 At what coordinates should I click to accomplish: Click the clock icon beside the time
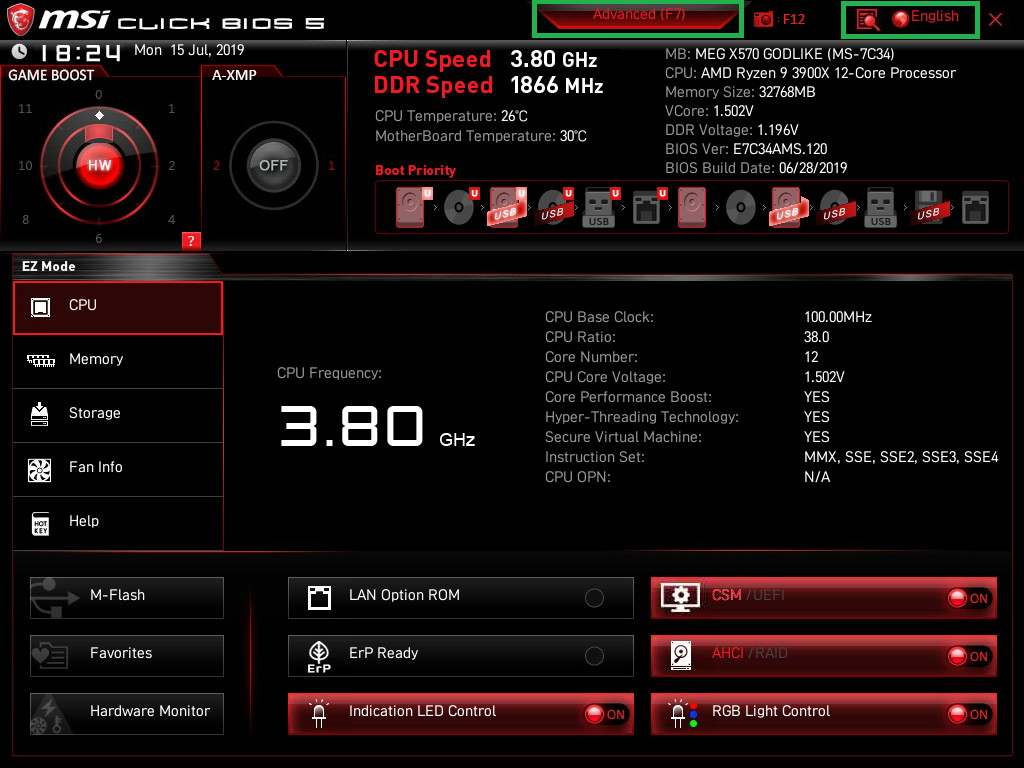coord(20,51)
